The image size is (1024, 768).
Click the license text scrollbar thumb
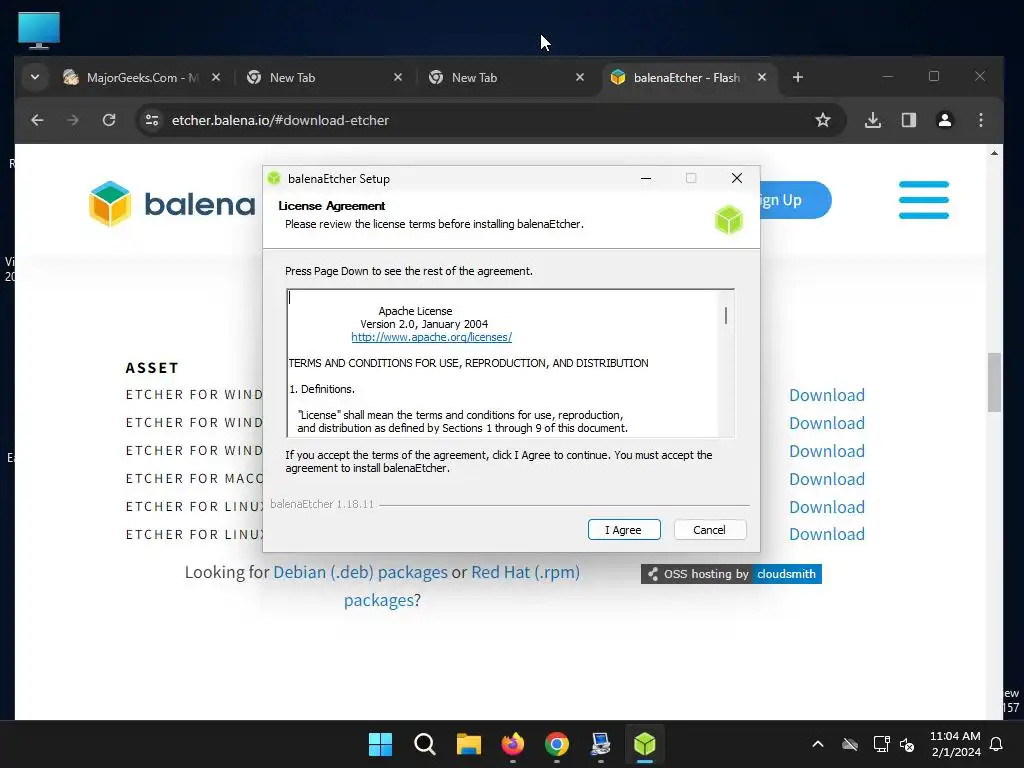(x=726, y=315)
